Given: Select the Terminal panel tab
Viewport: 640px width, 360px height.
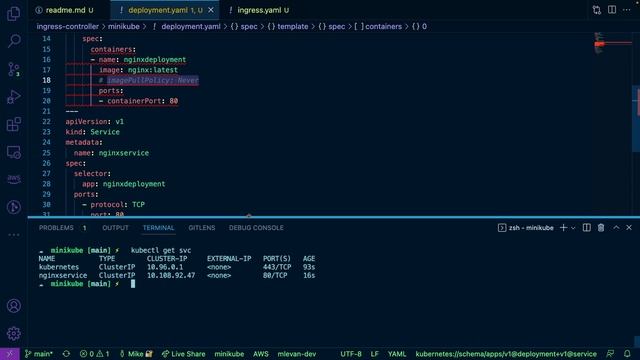Looking at the screenshot, I should coord(158,228).
